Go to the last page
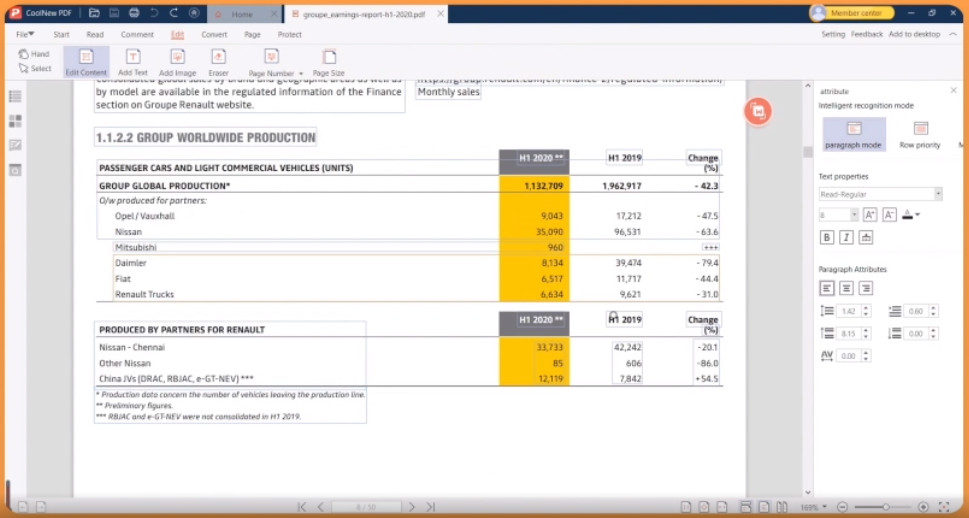Viewport: 969px width, 518px height. (431, 507)
